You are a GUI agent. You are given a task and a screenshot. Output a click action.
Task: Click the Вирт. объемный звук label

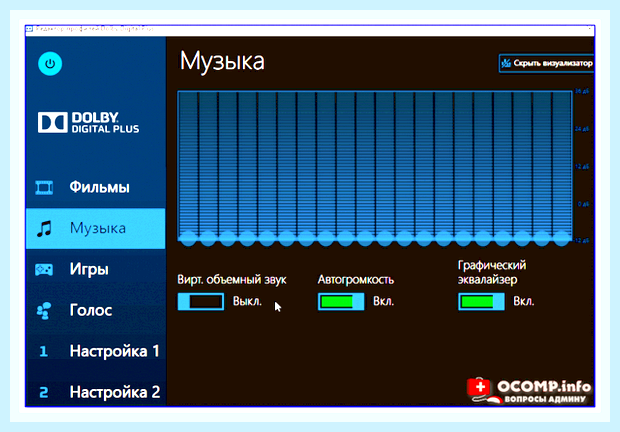232,280
